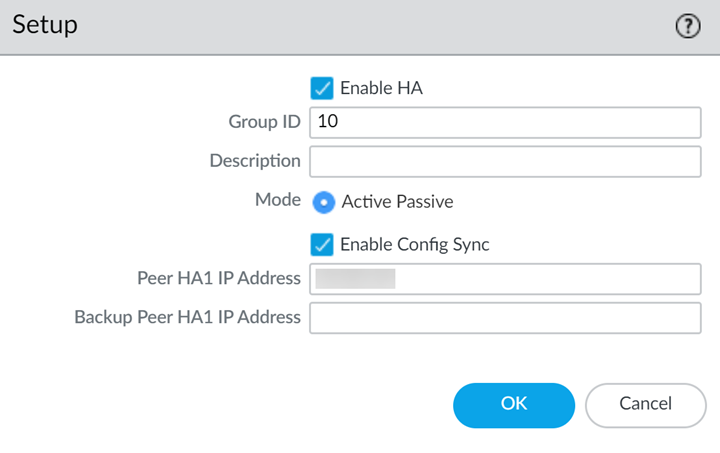Click the Setup dialog title
Viewport: 720px width, 453px height.
point(45,25)
